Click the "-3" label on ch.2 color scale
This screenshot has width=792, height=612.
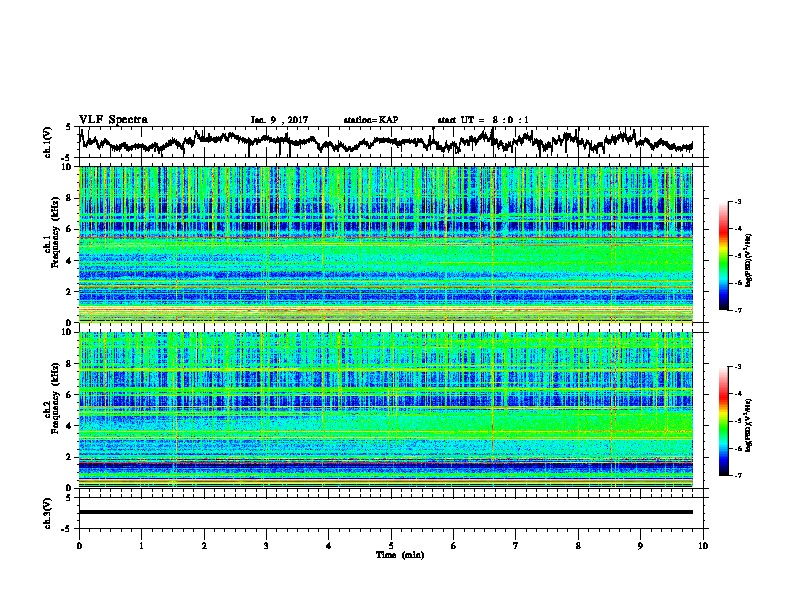pos(738,367)
